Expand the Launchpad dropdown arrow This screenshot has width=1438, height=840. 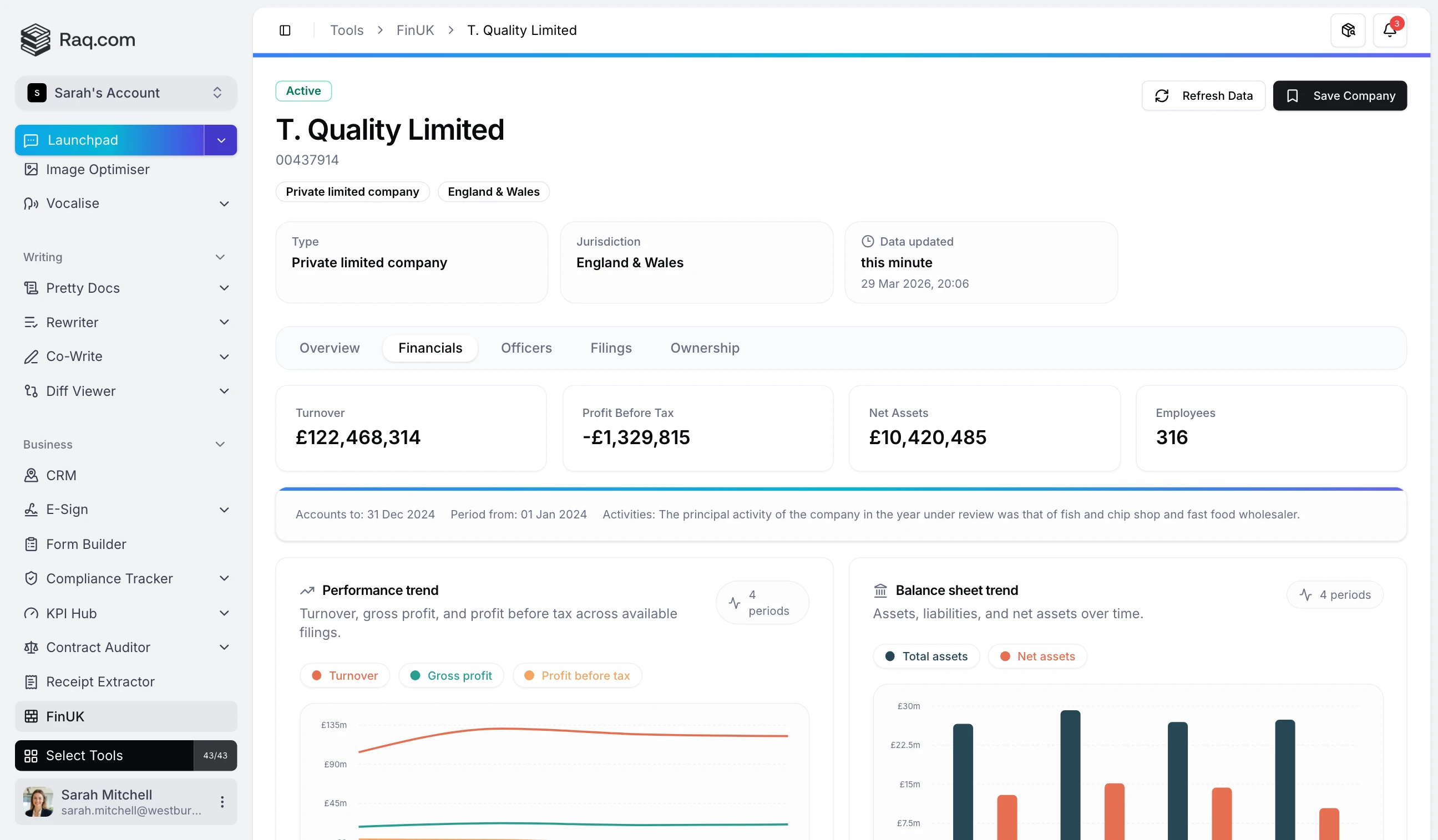(x=221, y=140)
